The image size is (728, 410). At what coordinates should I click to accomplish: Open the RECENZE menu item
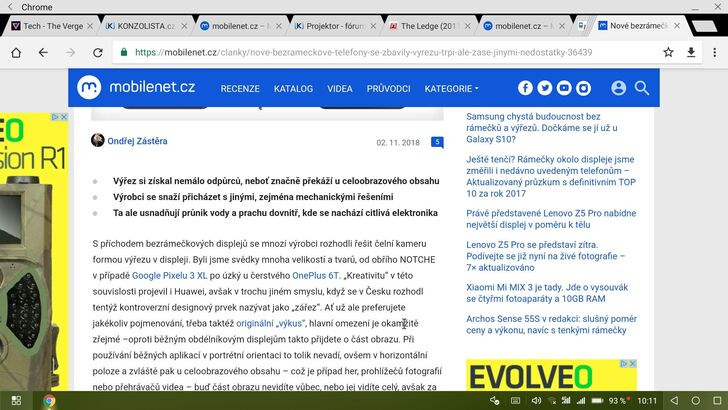pyautogui.click(x=240, y=88)
